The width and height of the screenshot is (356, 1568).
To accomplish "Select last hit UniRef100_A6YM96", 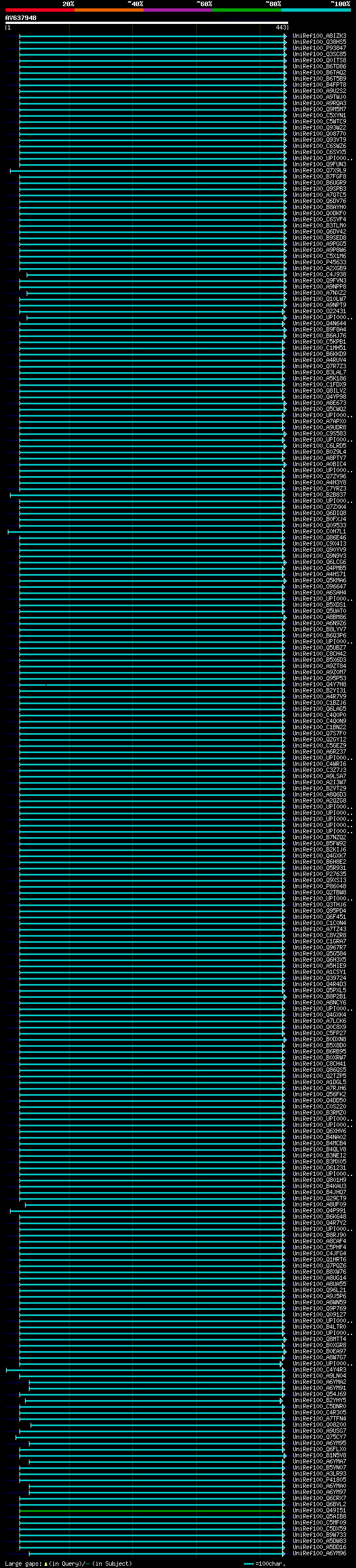I will pyautogui.click(x=319, y=1554).
